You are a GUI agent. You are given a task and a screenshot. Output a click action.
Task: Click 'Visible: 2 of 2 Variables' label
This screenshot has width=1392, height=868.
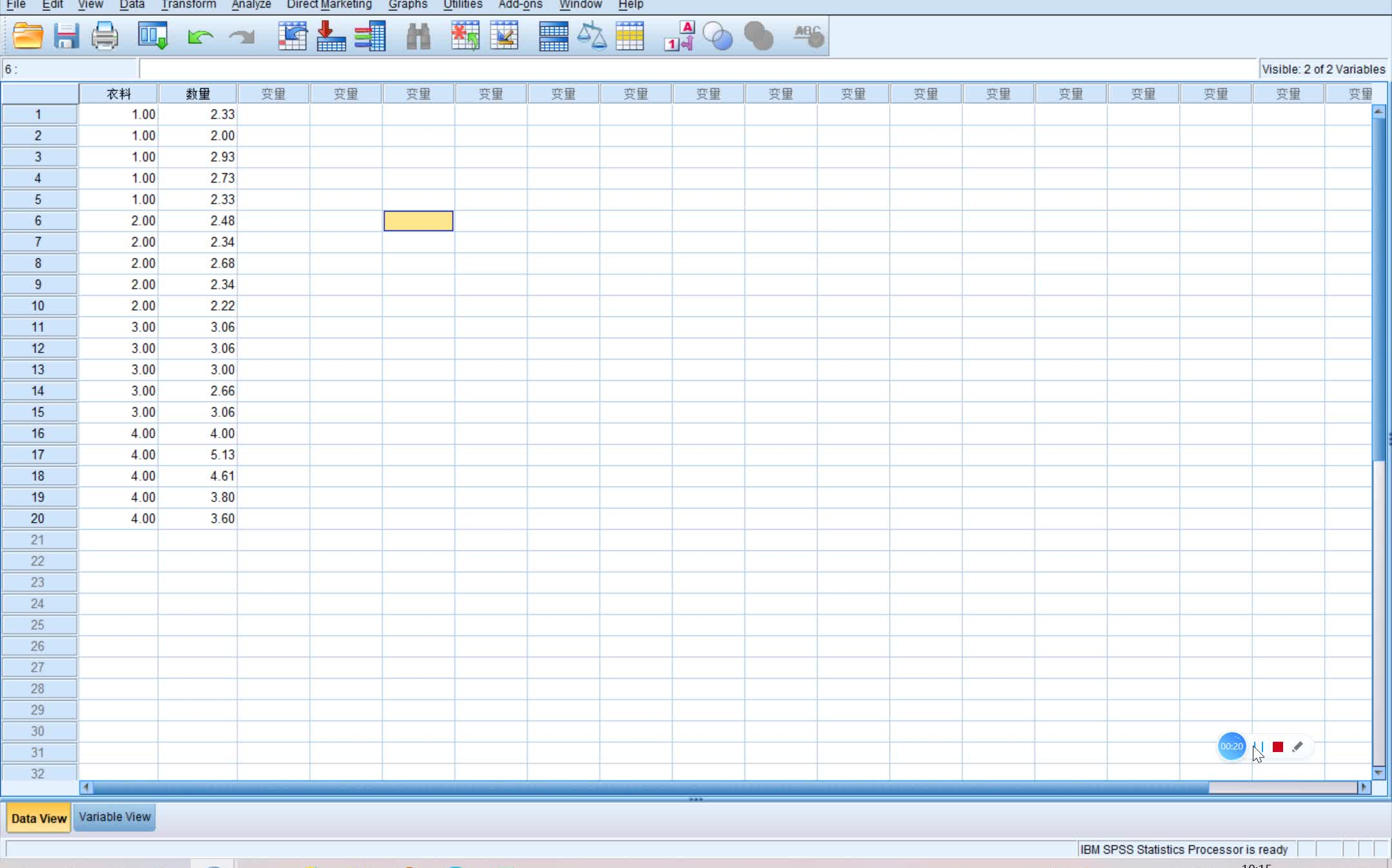1323,69
